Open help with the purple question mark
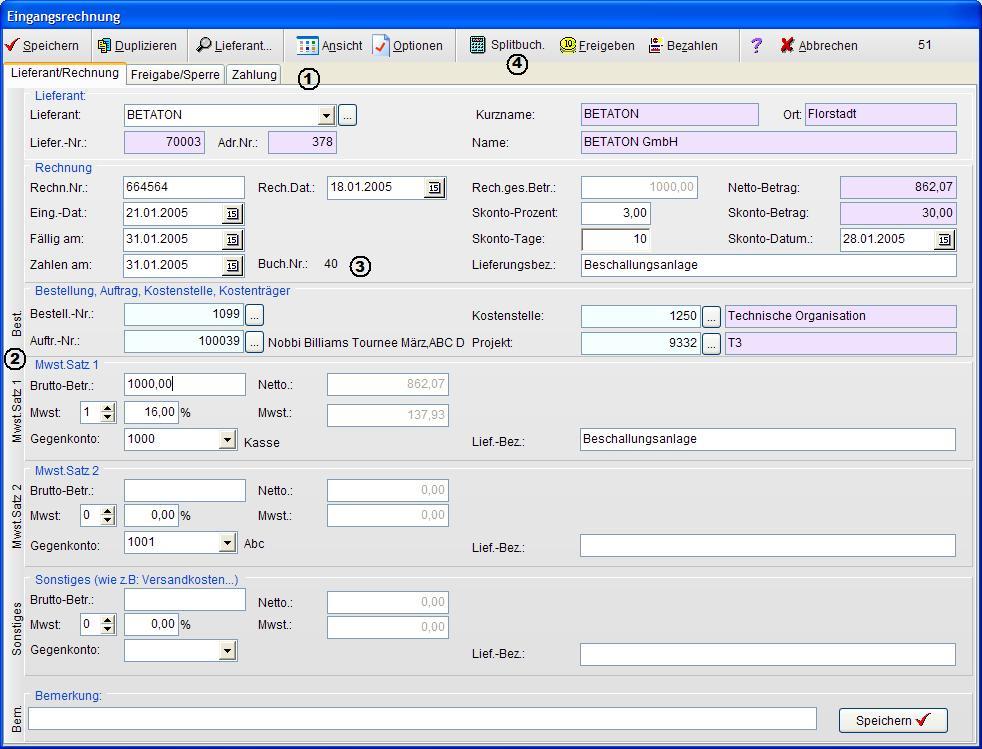Image resolution: width=982 pixels, height=749 pixels. (x=756, y=46)
